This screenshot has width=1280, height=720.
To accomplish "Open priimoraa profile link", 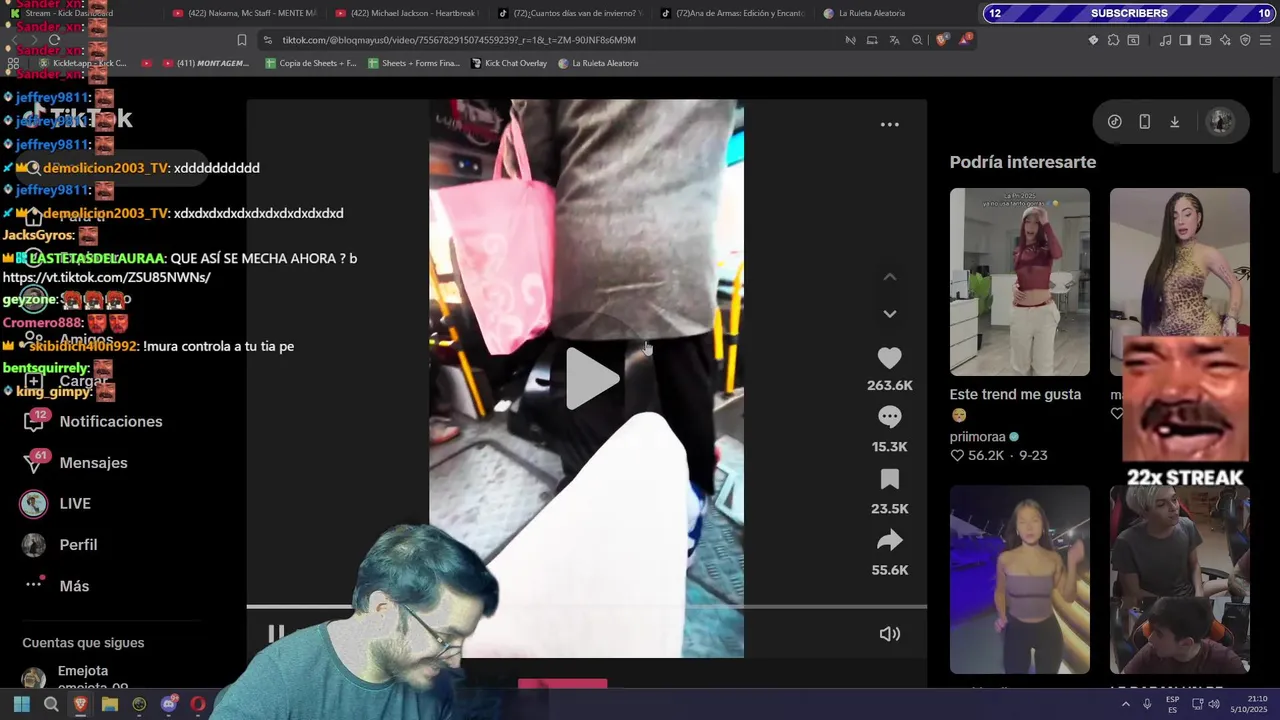I will 977,437.
